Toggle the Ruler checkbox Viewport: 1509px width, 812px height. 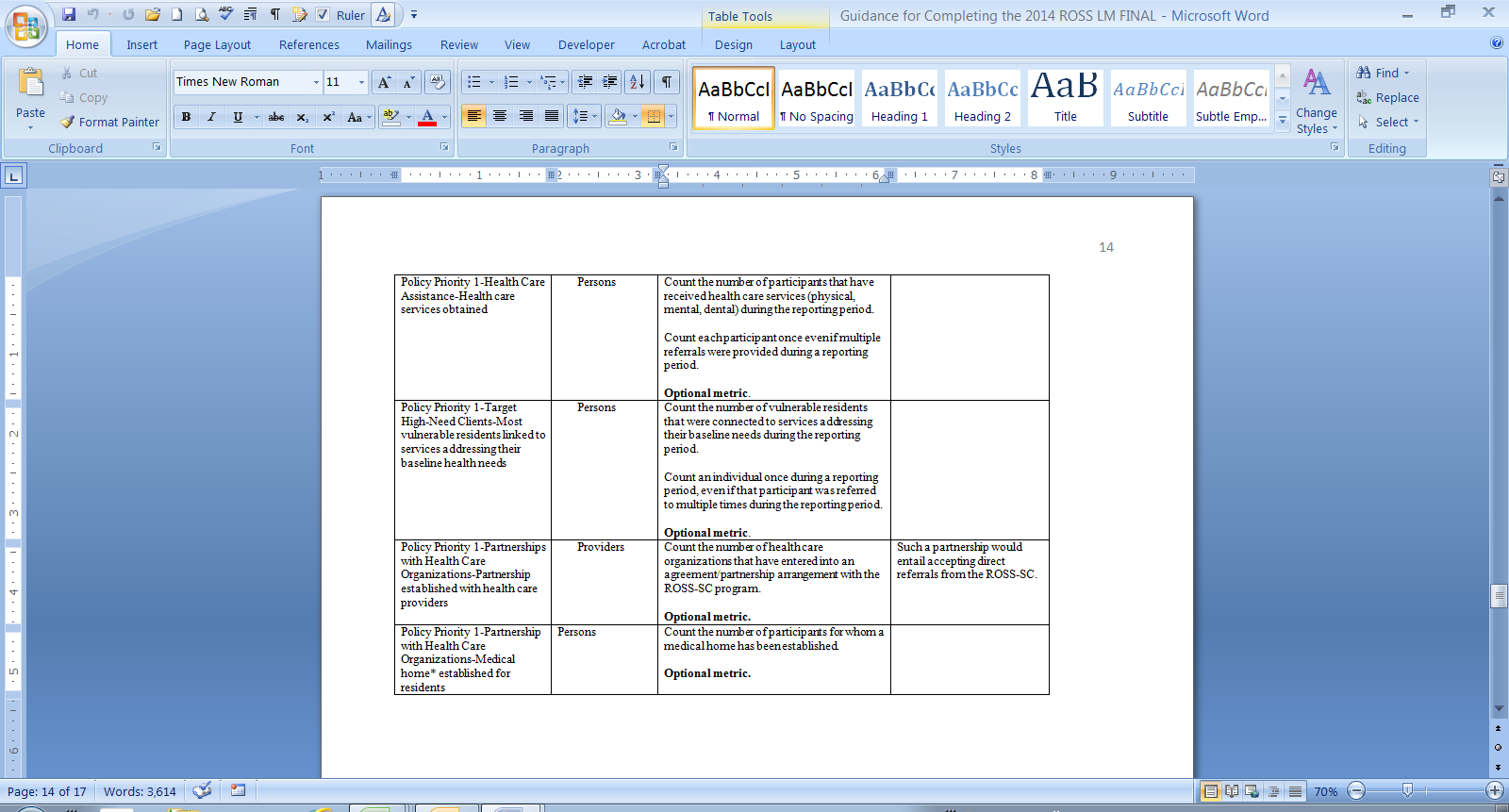323,14
